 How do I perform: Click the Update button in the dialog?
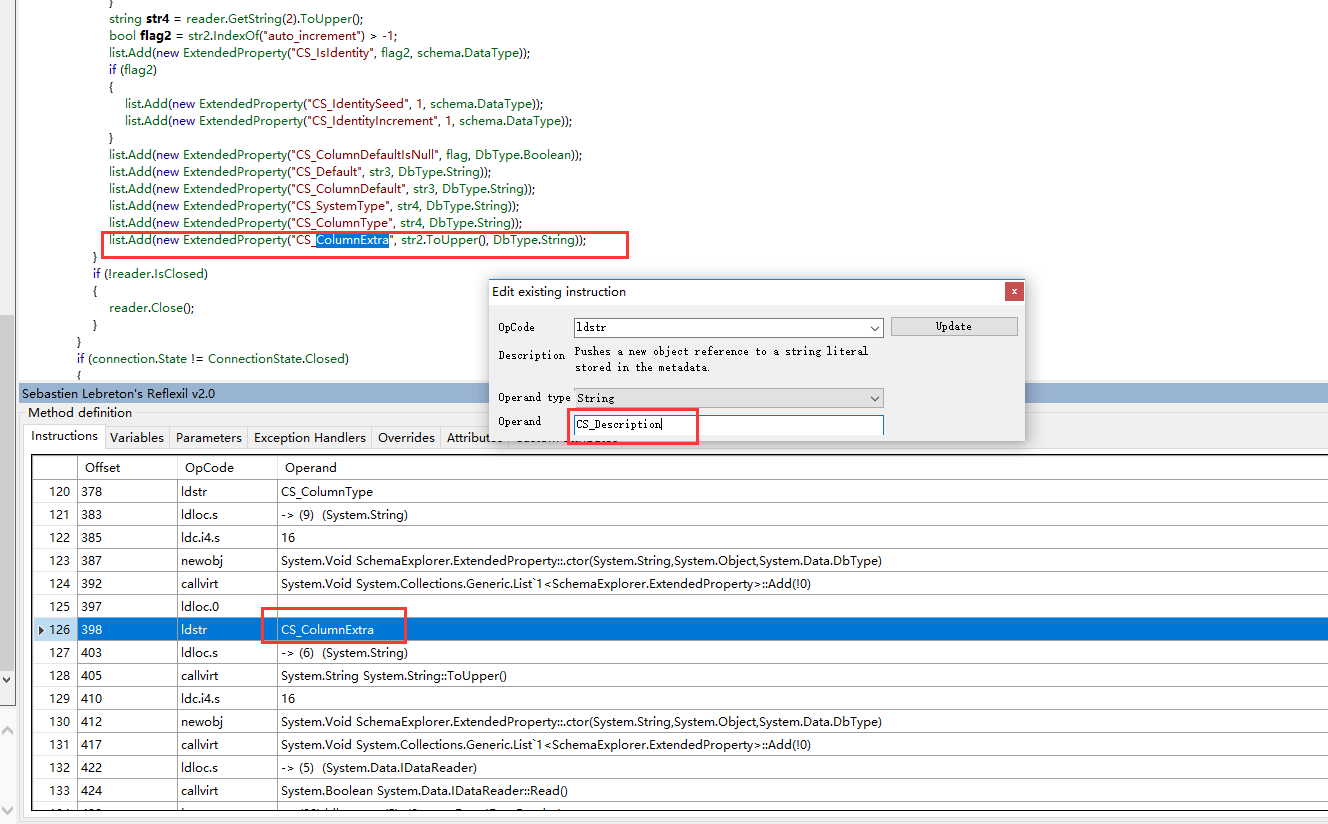(x=954, y=326)
